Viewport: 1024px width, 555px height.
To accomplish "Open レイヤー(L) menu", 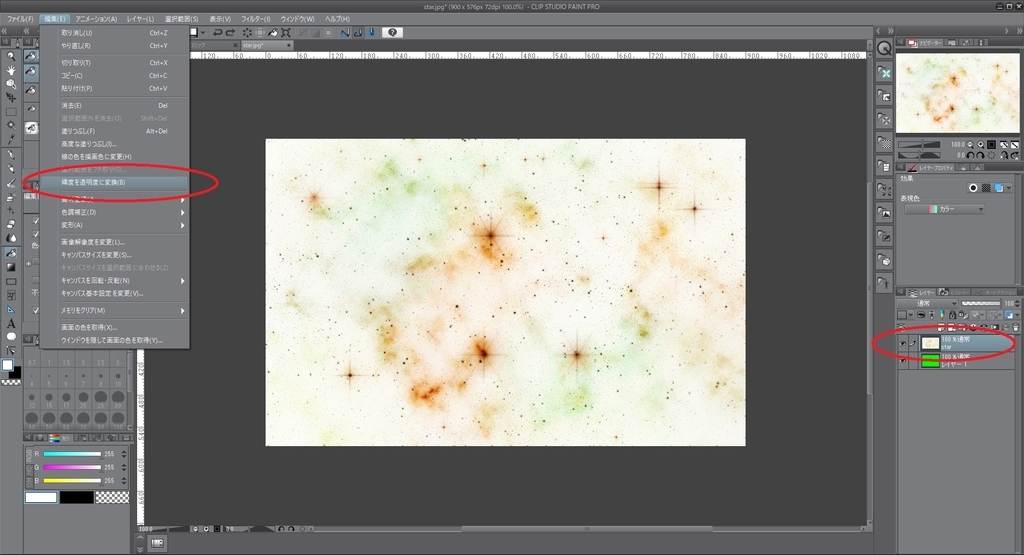I will (x=140, y=19).
